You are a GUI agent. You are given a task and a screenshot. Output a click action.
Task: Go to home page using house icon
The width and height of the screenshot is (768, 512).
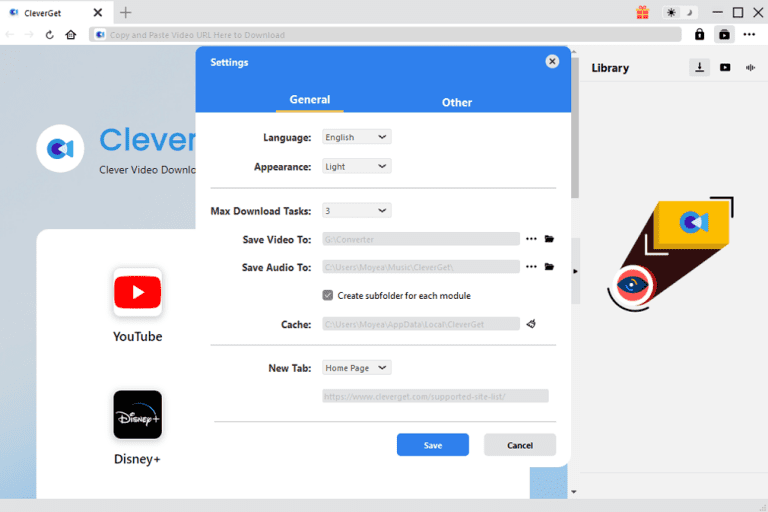(x=71, y=34)
